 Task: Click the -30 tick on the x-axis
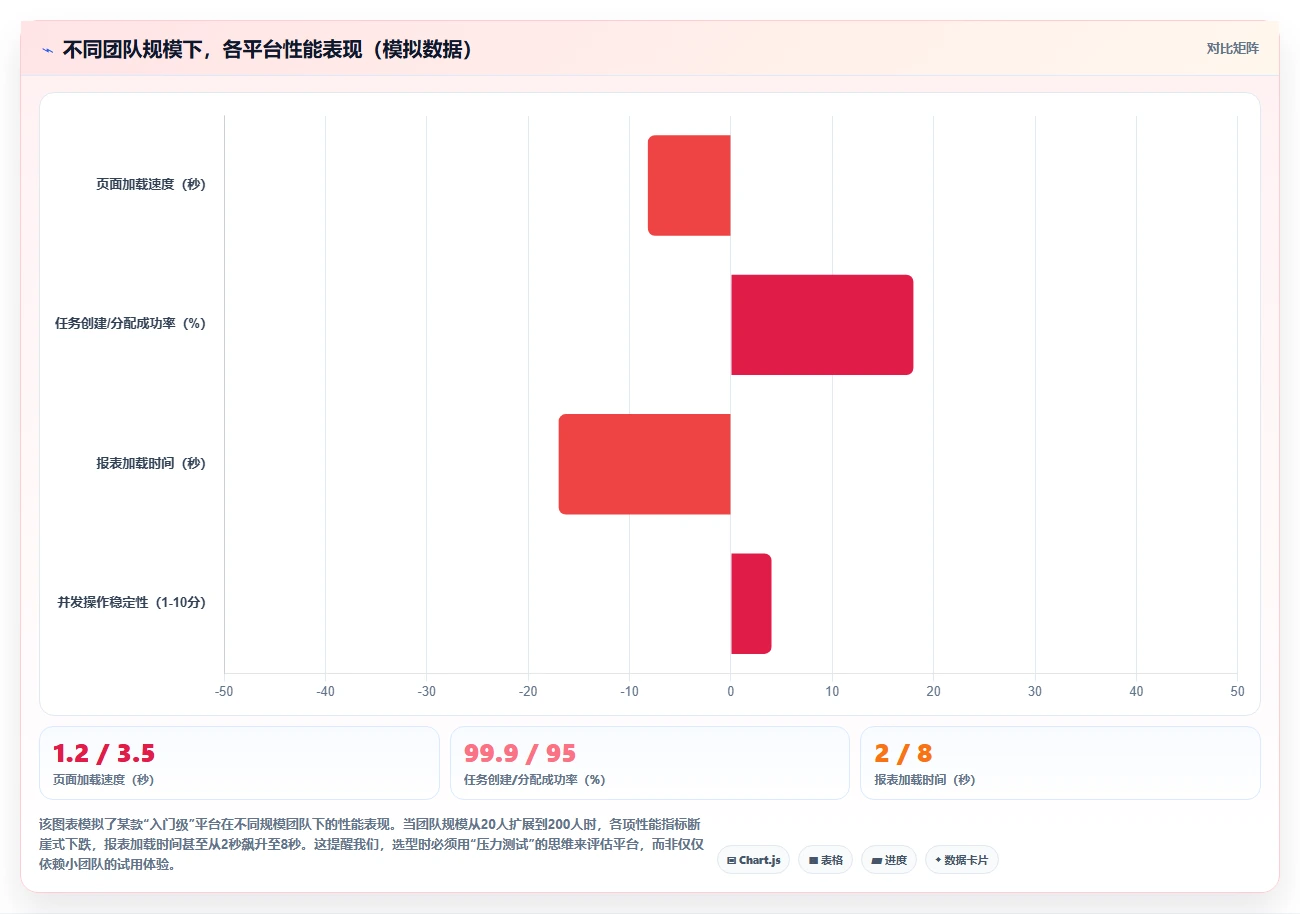click(427, 691)
